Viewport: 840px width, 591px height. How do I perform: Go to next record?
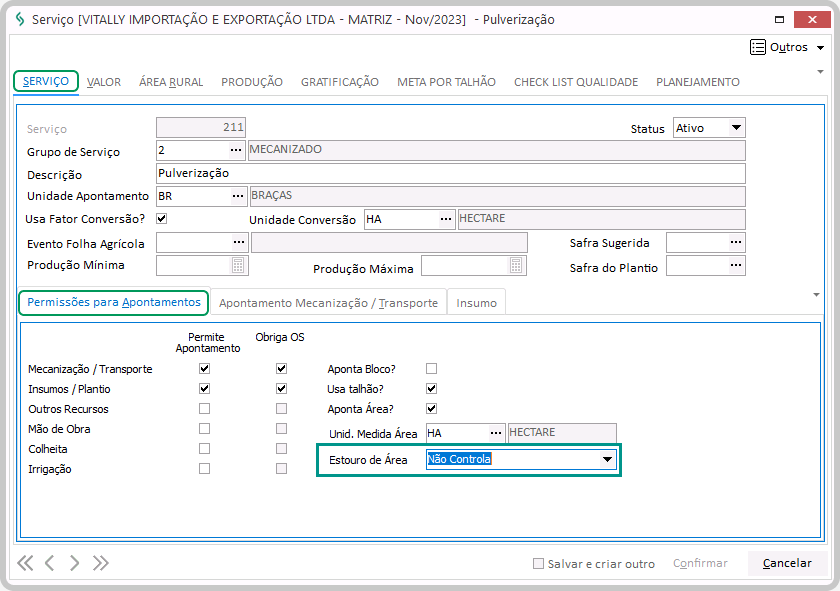coord(74,563)
